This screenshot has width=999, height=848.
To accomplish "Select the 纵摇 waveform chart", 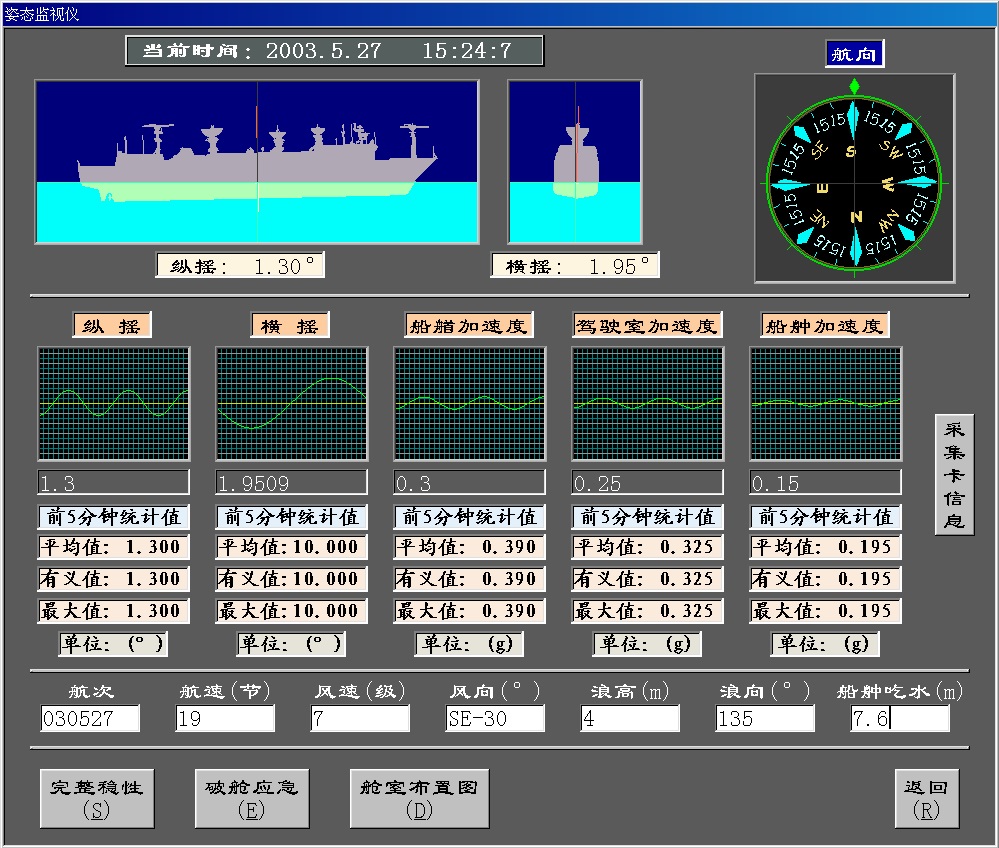I will coord(113,402).
